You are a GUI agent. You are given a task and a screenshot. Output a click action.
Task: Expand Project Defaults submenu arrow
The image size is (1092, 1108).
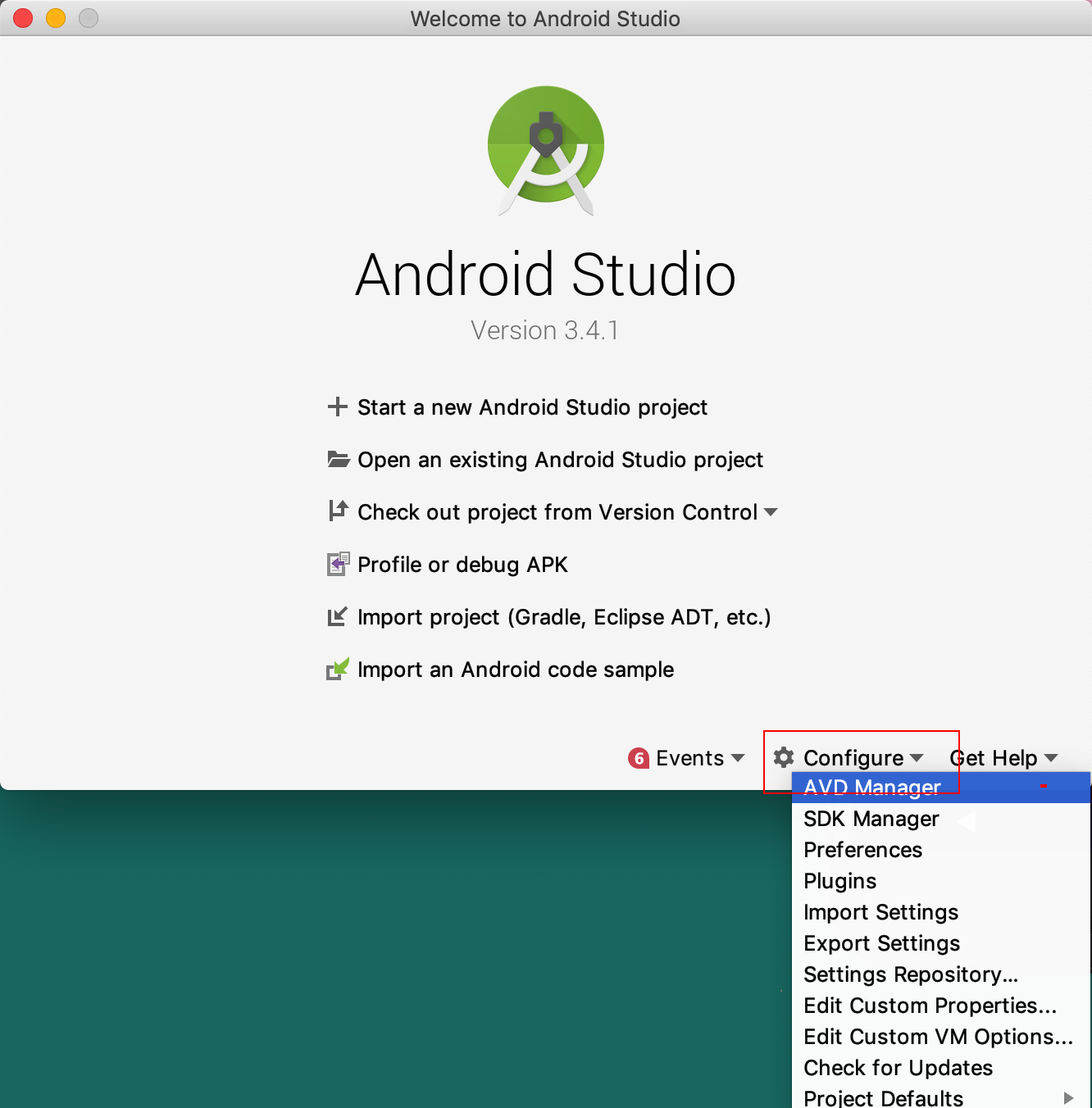[1068, 1098]
